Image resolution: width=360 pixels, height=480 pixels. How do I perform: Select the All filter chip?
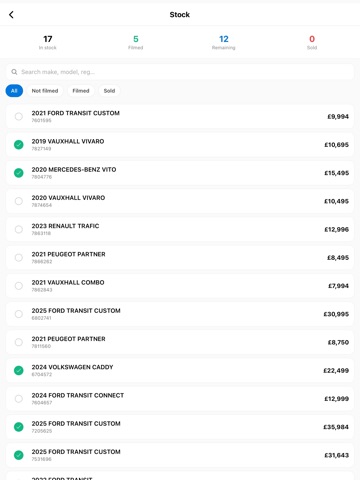tap(14, 91)
